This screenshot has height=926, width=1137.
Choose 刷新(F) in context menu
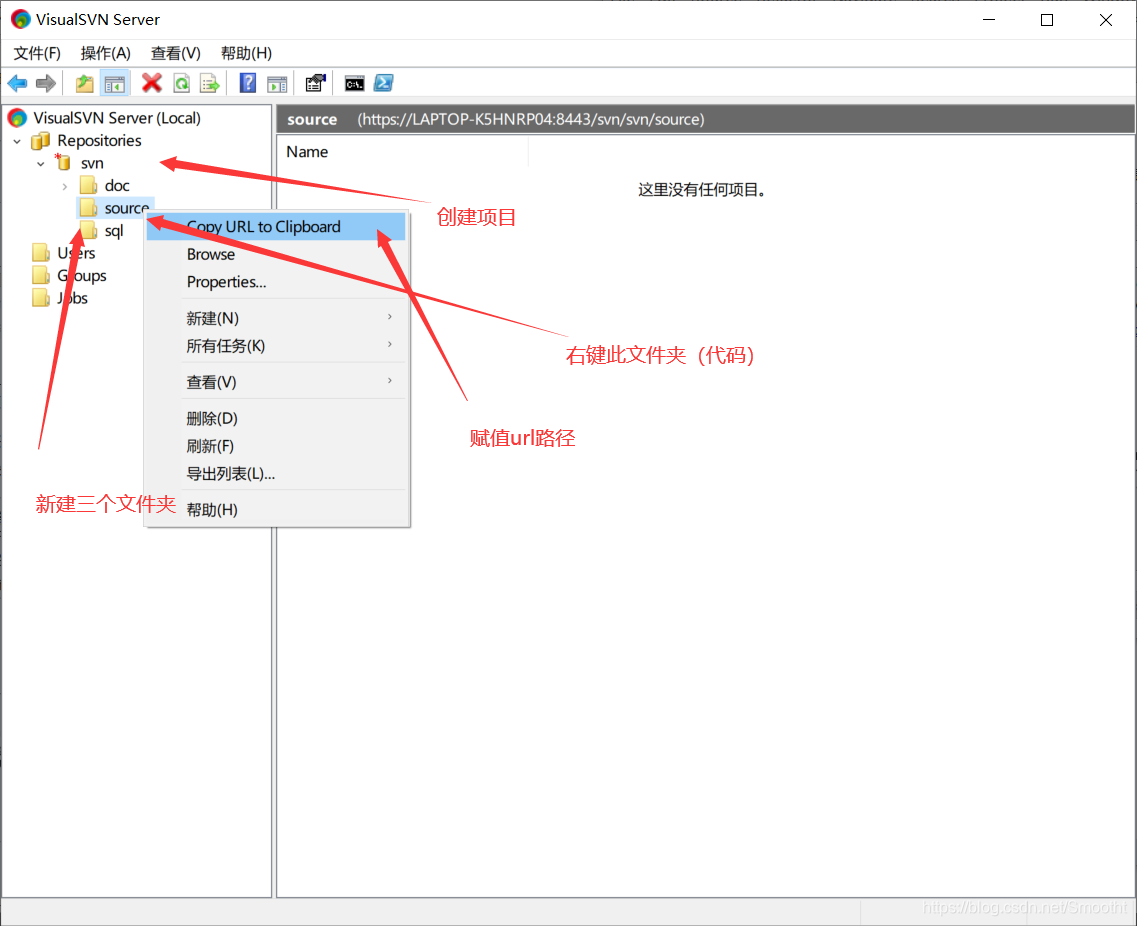276,445
